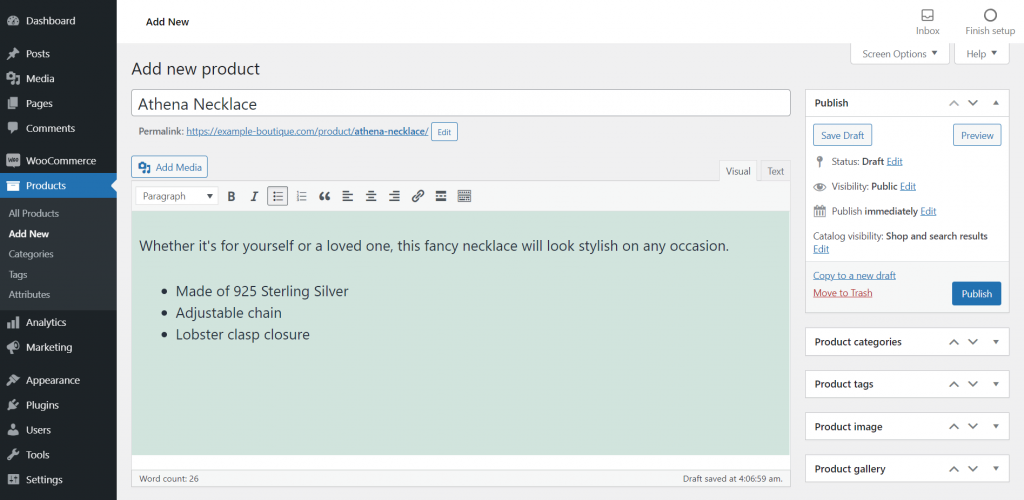Open the Paragraph format dropdown
The image size is (1024, 500).
[177, 197]
